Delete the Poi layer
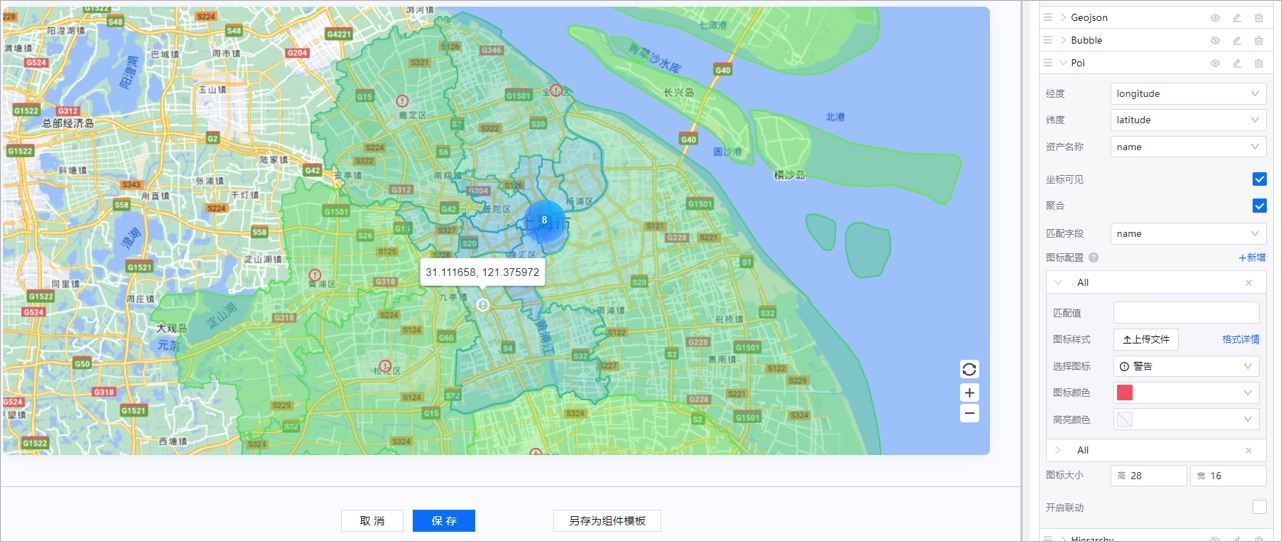The width and height of the screenshot is (1282, 542). click(x=1258, y=64)
